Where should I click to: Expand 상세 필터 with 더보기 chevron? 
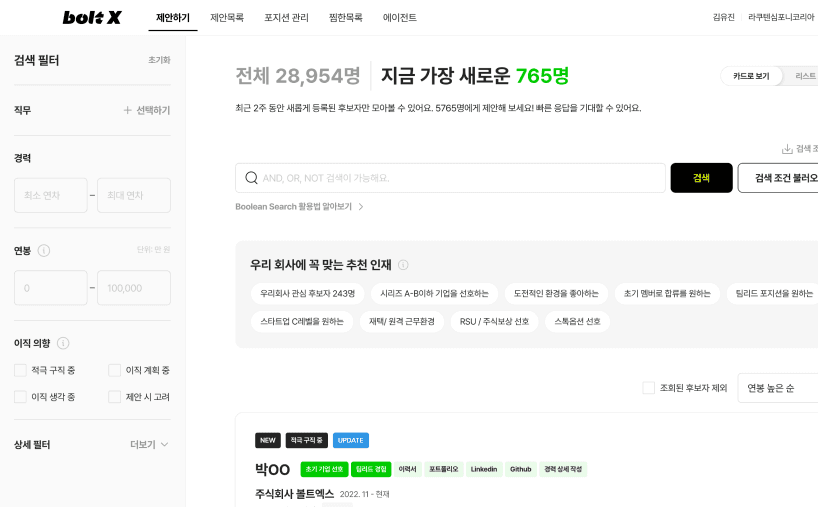164,444
